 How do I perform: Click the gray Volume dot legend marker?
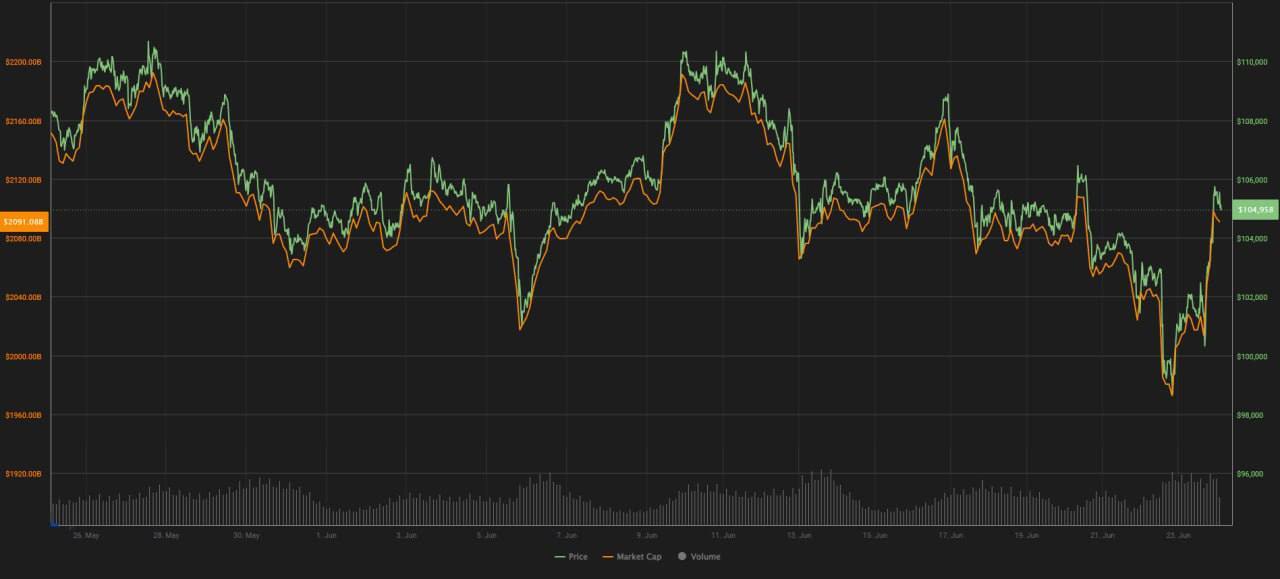pos(682,556)
